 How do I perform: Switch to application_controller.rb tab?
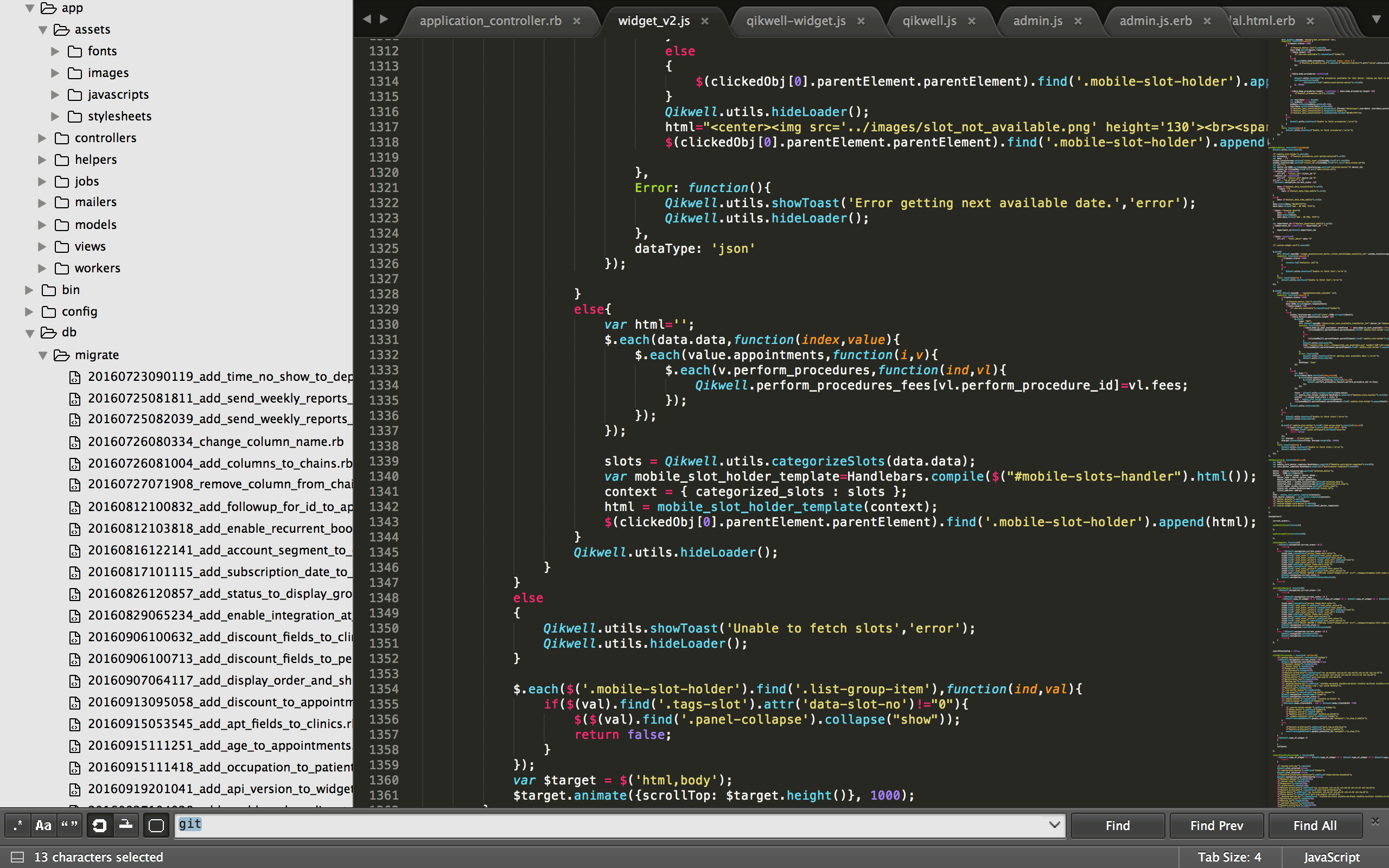(490, 21)
